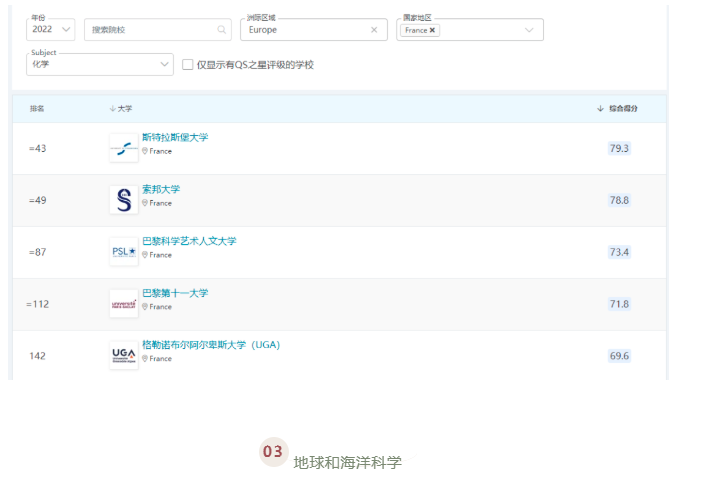Sort by 大学 column header
Screen dimensions: 711x477
click(120, 108)
